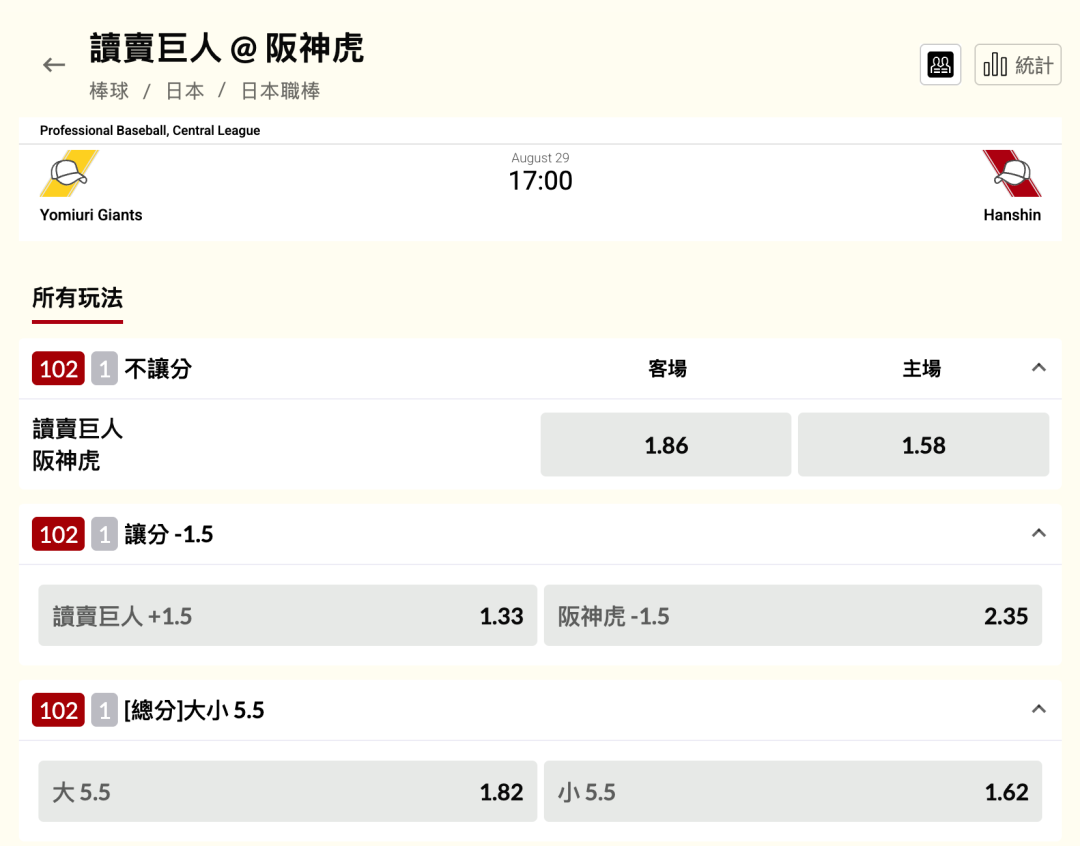Collapse the [總分]大小 5.5 section

click(1039, 710)
